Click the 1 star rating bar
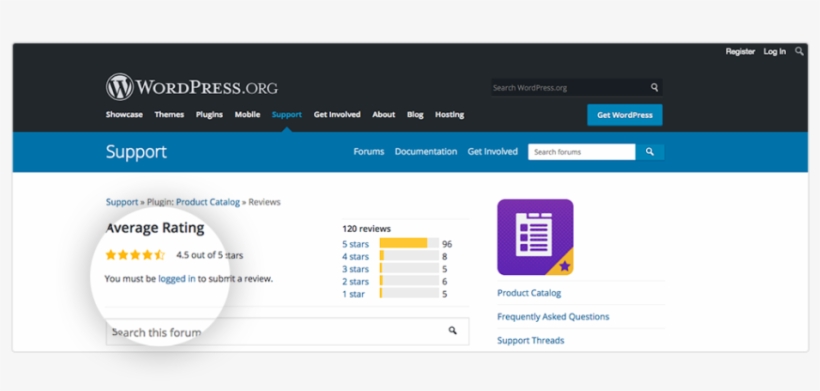Viewport: 820px width, 391px height. click(409, 293)
